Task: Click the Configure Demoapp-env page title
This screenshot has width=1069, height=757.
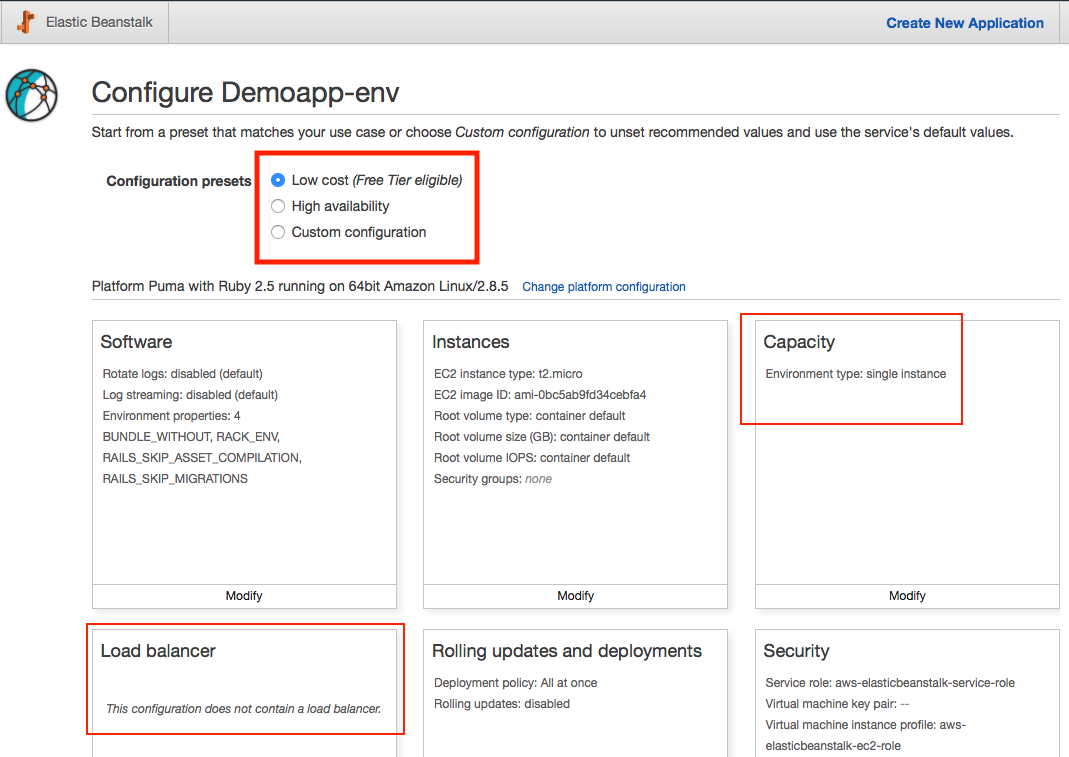Action: point(245,93)
